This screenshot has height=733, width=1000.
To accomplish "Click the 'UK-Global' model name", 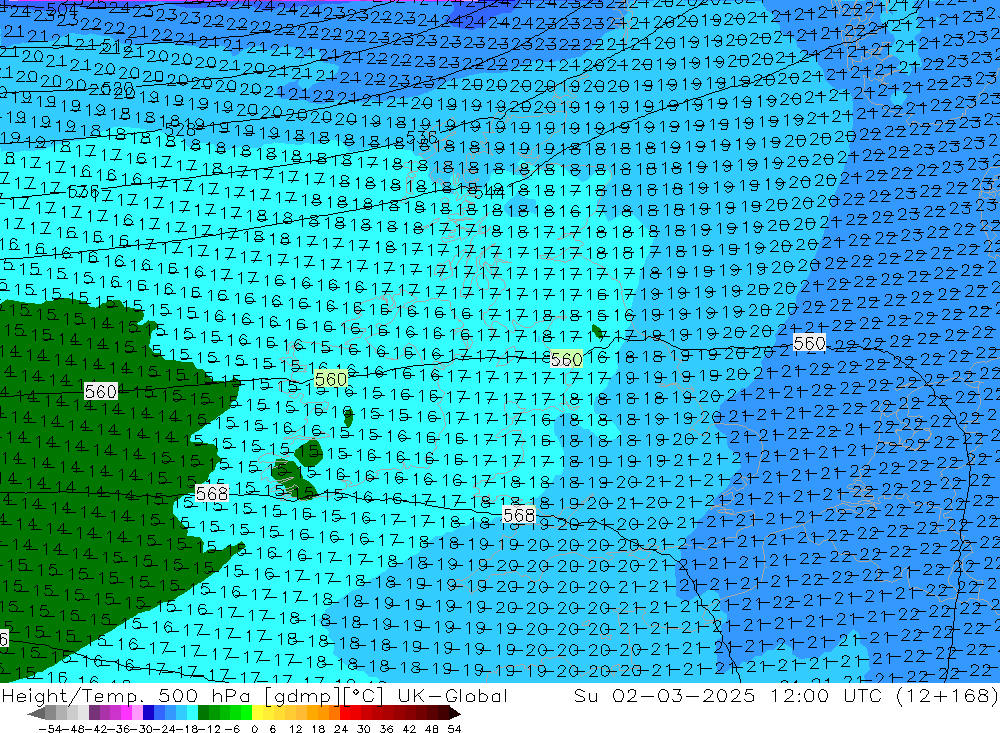I will click(x=452, y=695).
